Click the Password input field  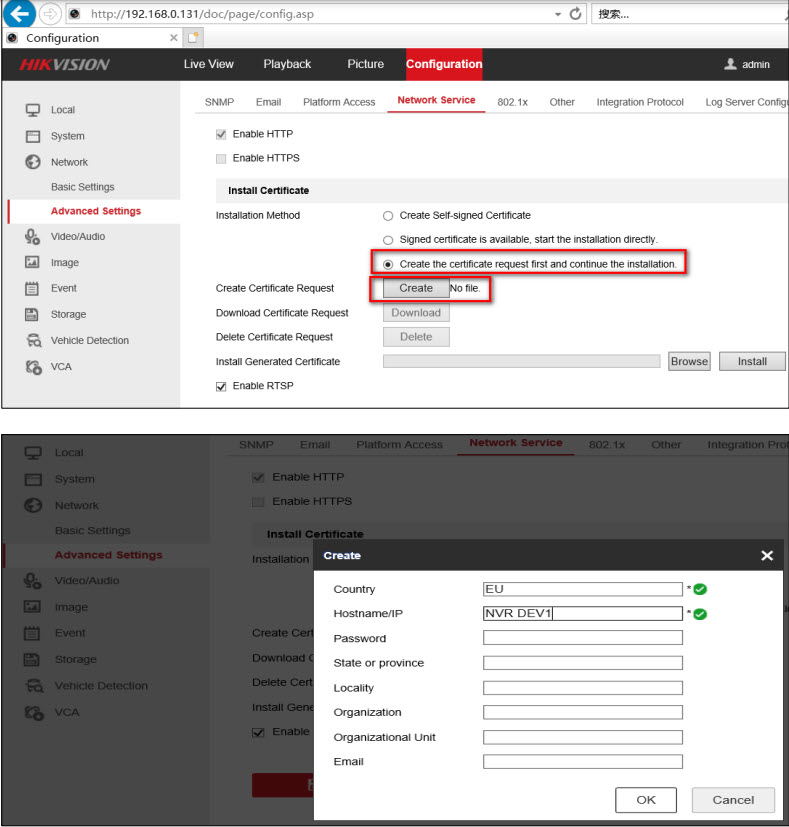(582, 638)
